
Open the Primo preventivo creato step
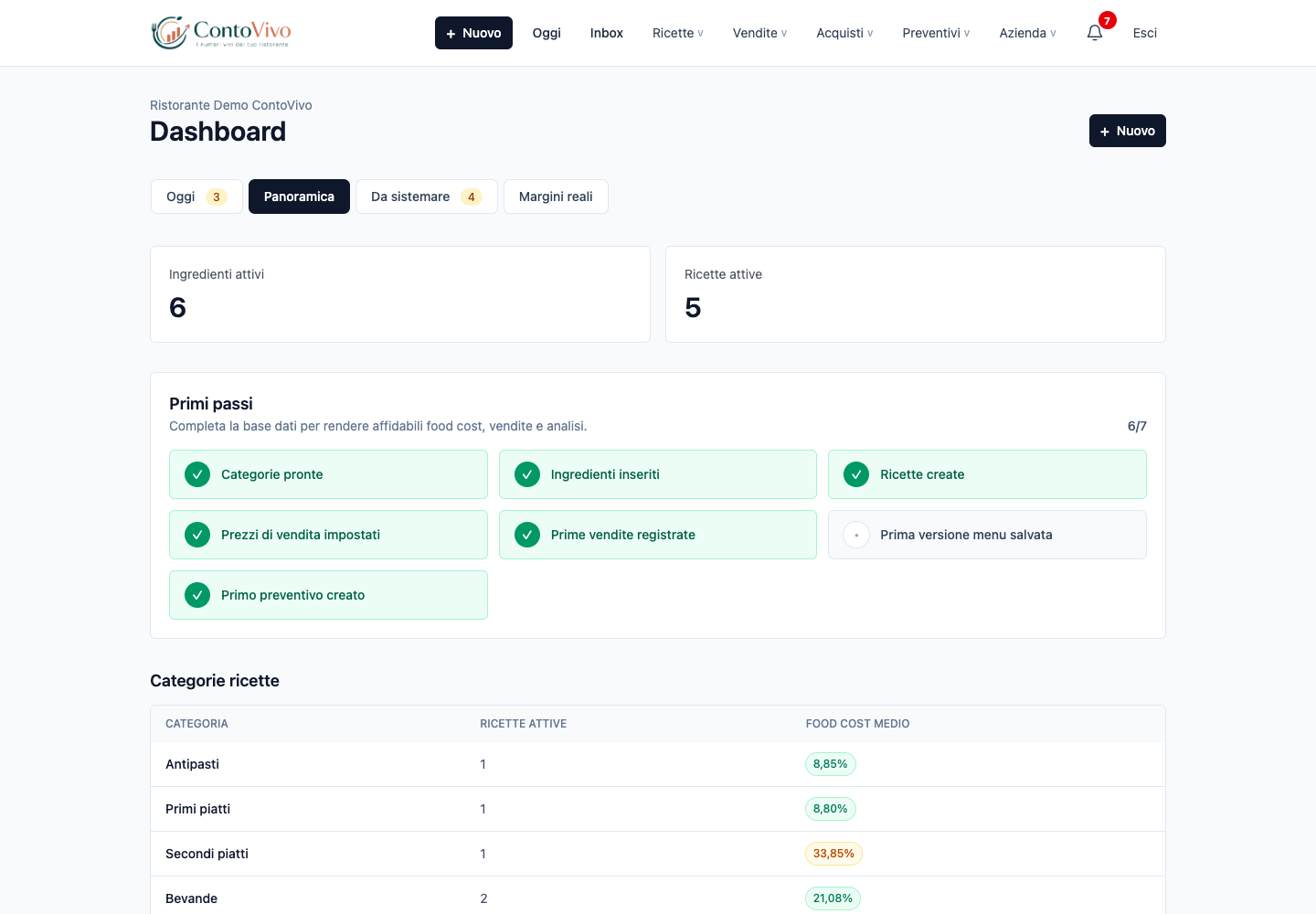coord(328,595)
